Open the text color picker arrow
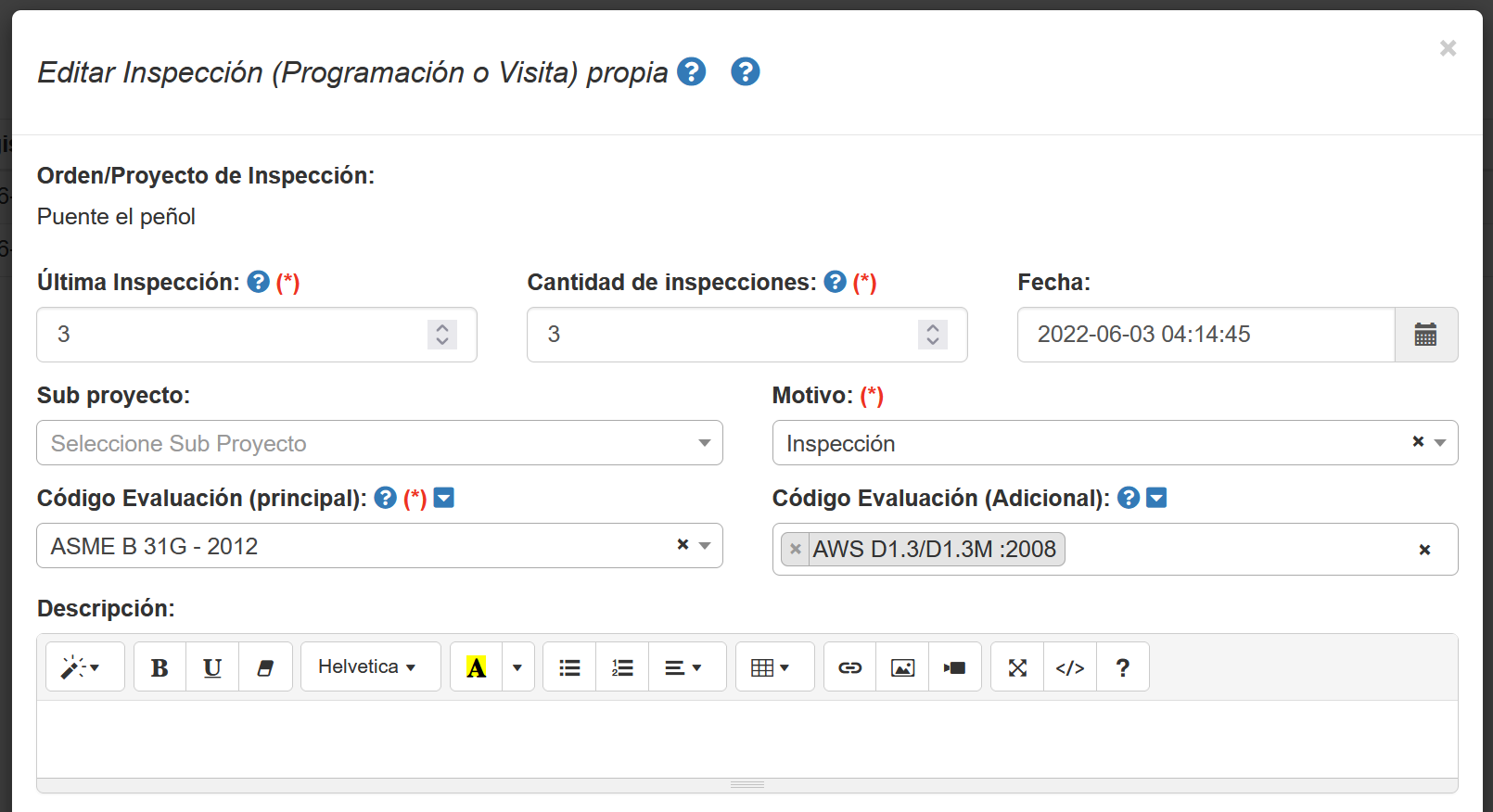Image resolution: width=1493 pixels, height=812 pixels. [517, 667]
